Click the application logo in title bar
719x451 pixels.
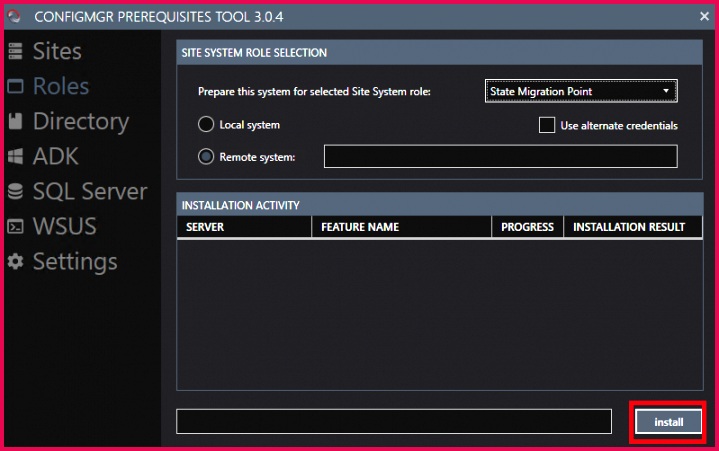tap(14, 16)
